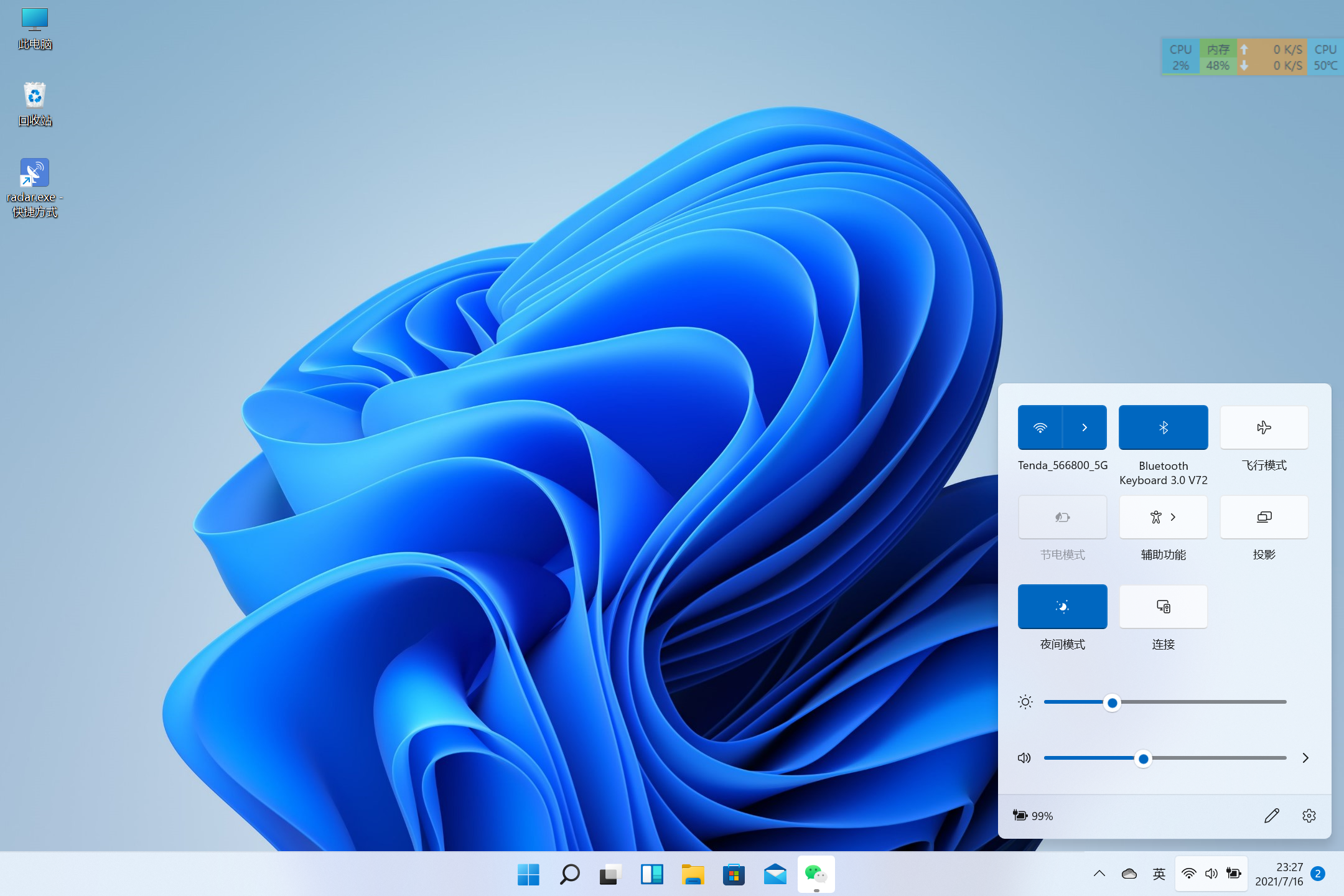Select the radar.exe shortcut icon
Viewport: 1344px width, 896px height.
click(x=35, y=187)
